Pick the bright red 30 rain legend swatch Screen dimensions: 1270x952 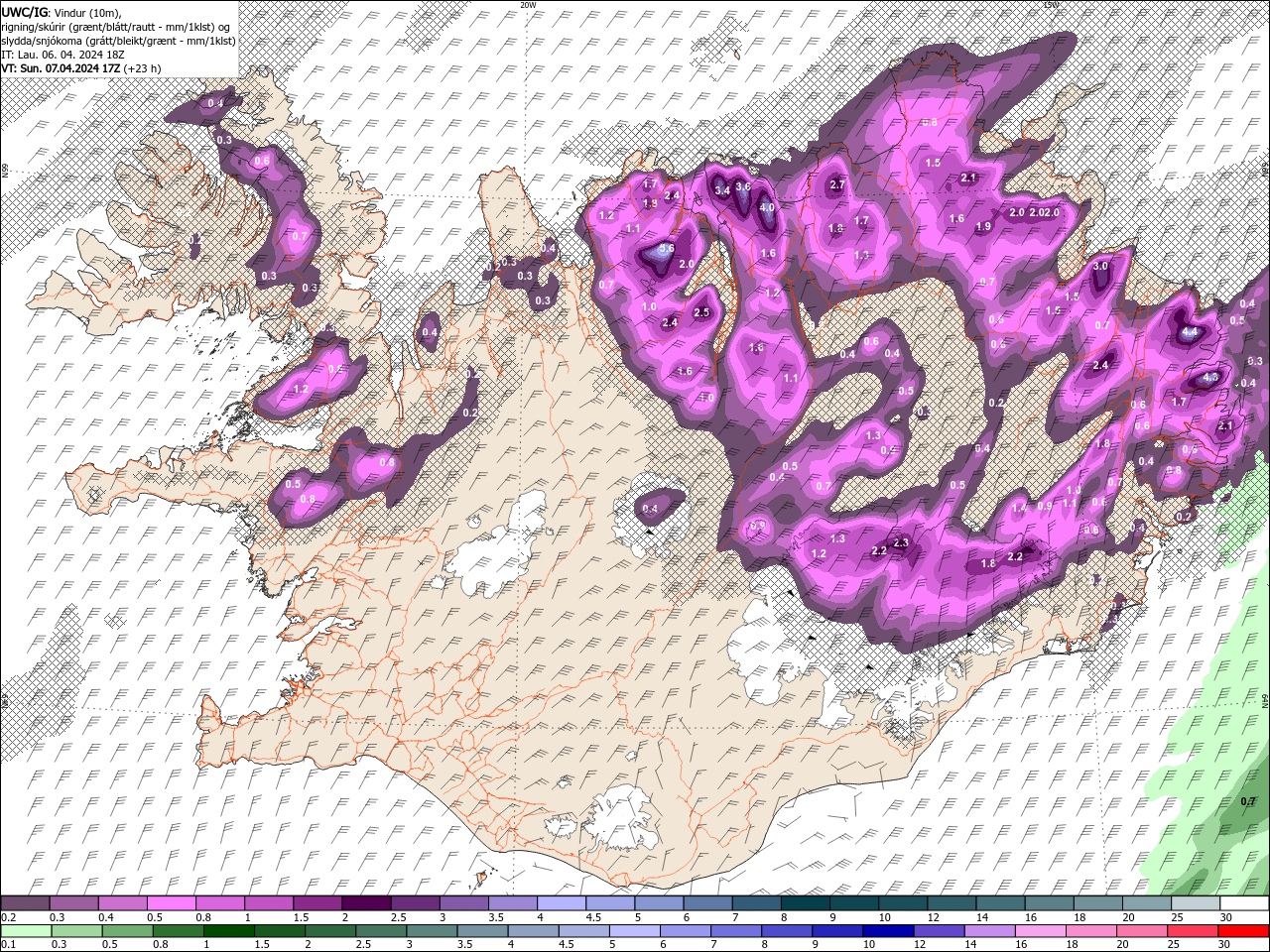click(1243, 930)
